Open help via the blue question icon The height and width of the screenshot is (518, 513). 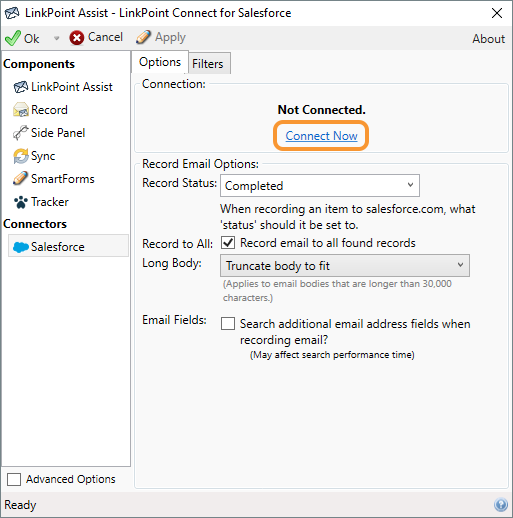pos(501,505)
